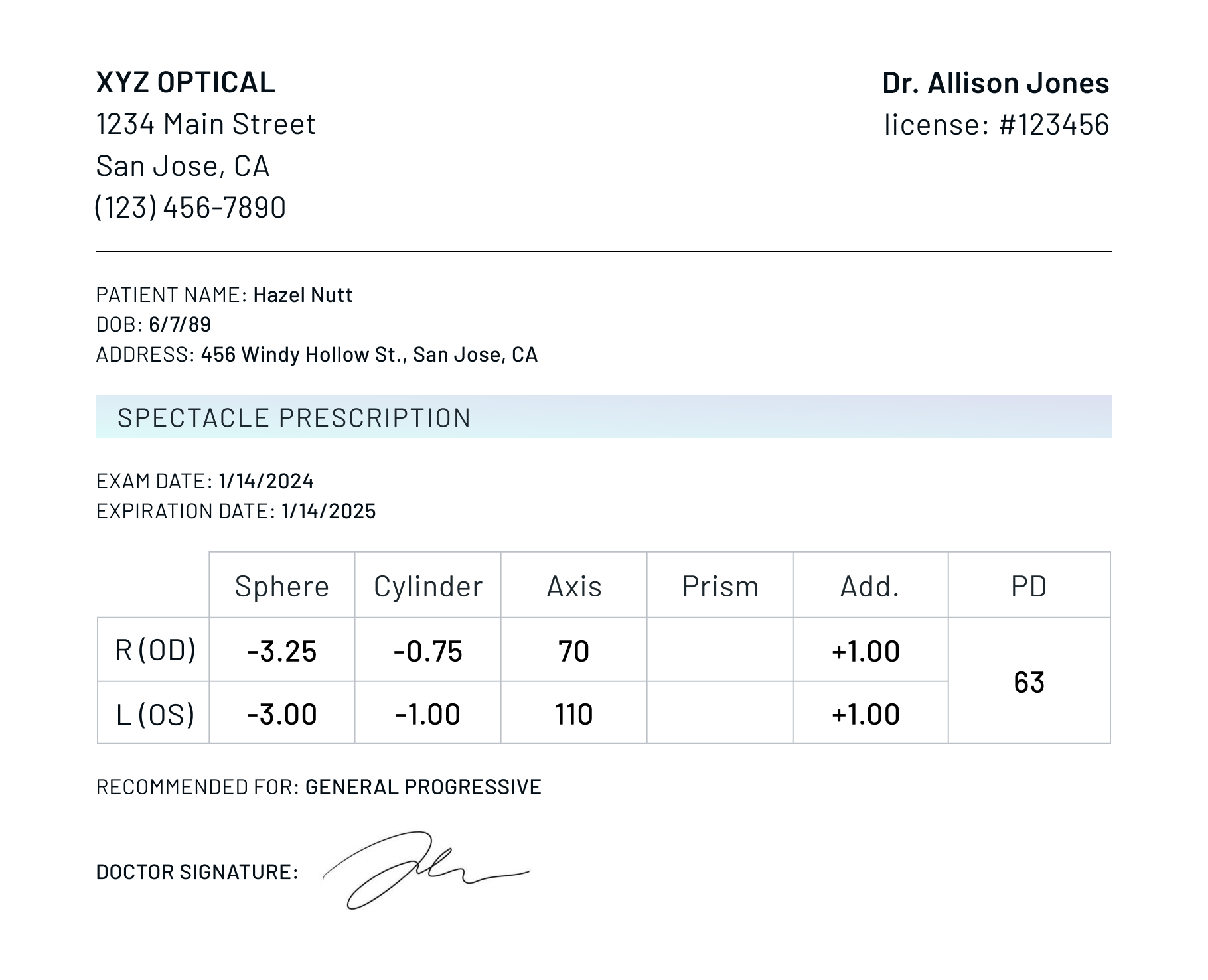Click the GENERAL PROGRESSIVE recommendation text
Image resolution: width=1208 pixels, height=980 pixels.
[423, 787]
